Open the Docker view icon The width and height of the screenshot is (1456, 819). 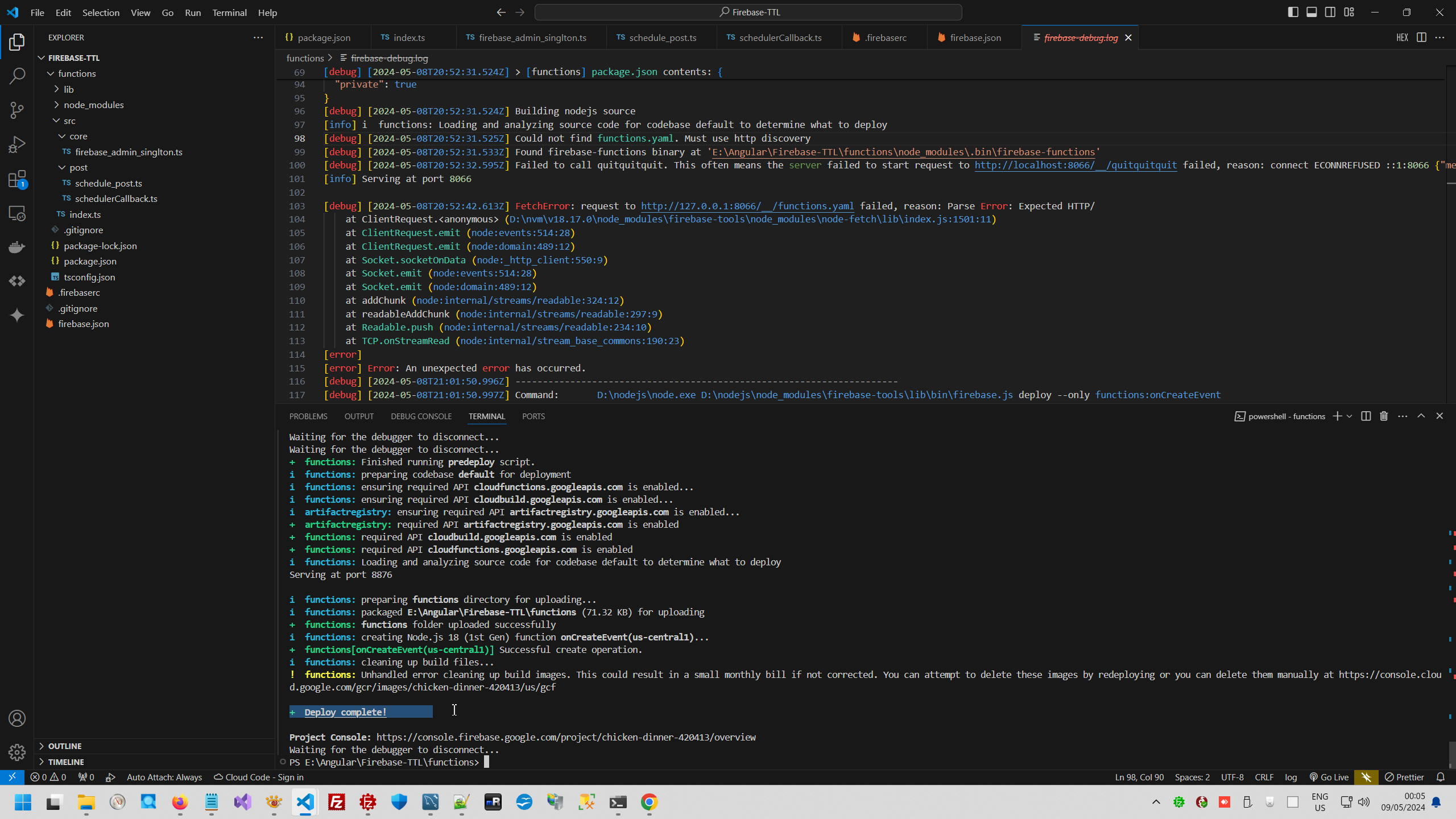click(x=17, y=247)
